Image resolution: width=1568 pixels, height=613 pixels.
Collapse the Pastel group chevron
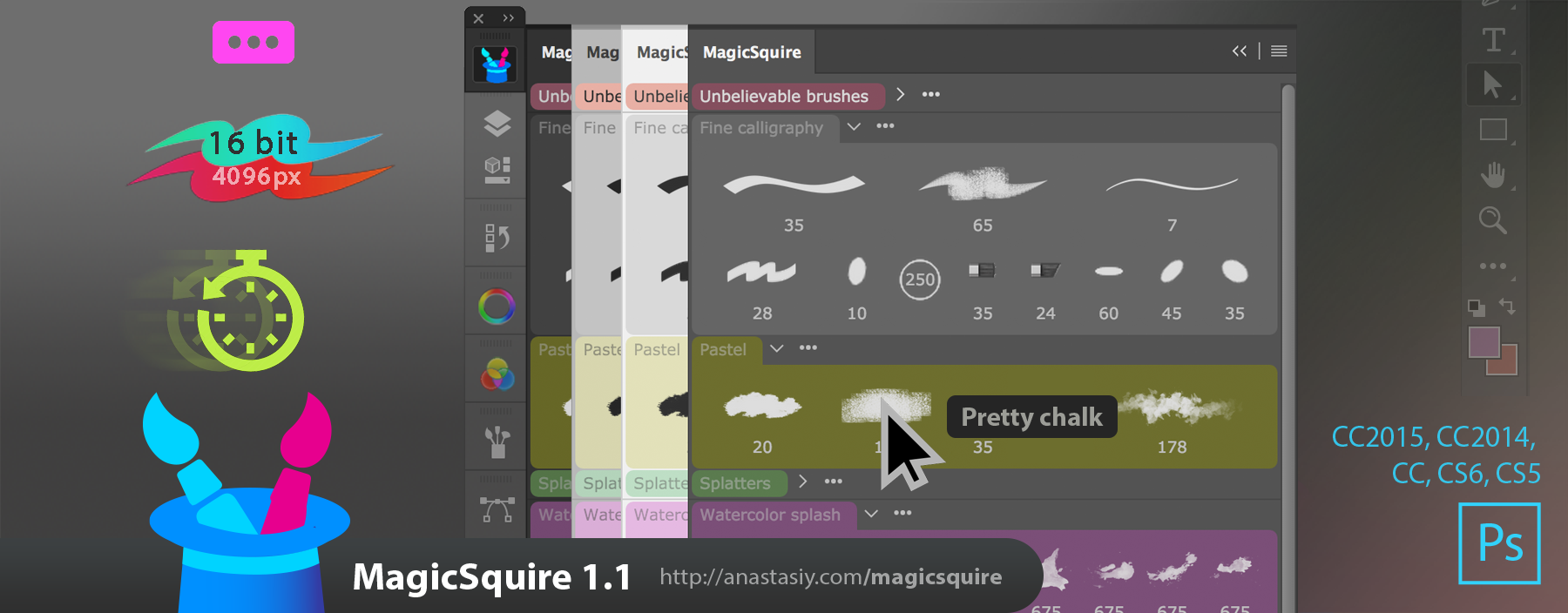click(777, 348)
